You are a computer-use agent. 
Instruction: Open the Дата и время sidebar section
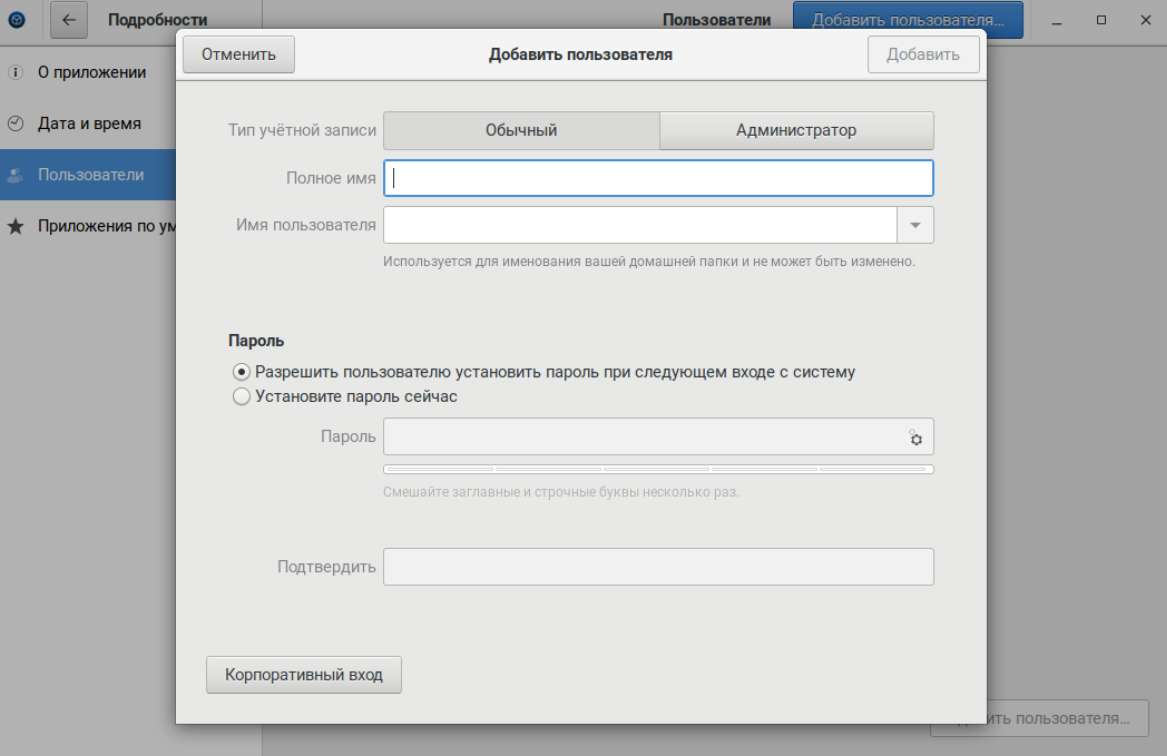coord(89,124)
